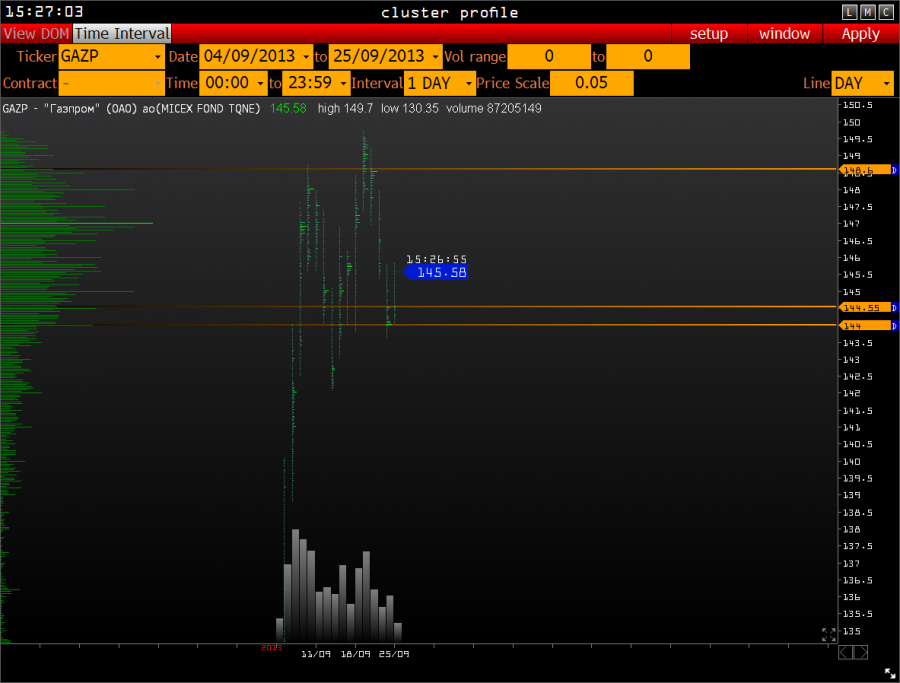The height and width of the screenshot is (683, 900).
Task: Select the 148.6 orange price level marker
Action: tap(865, 171)
